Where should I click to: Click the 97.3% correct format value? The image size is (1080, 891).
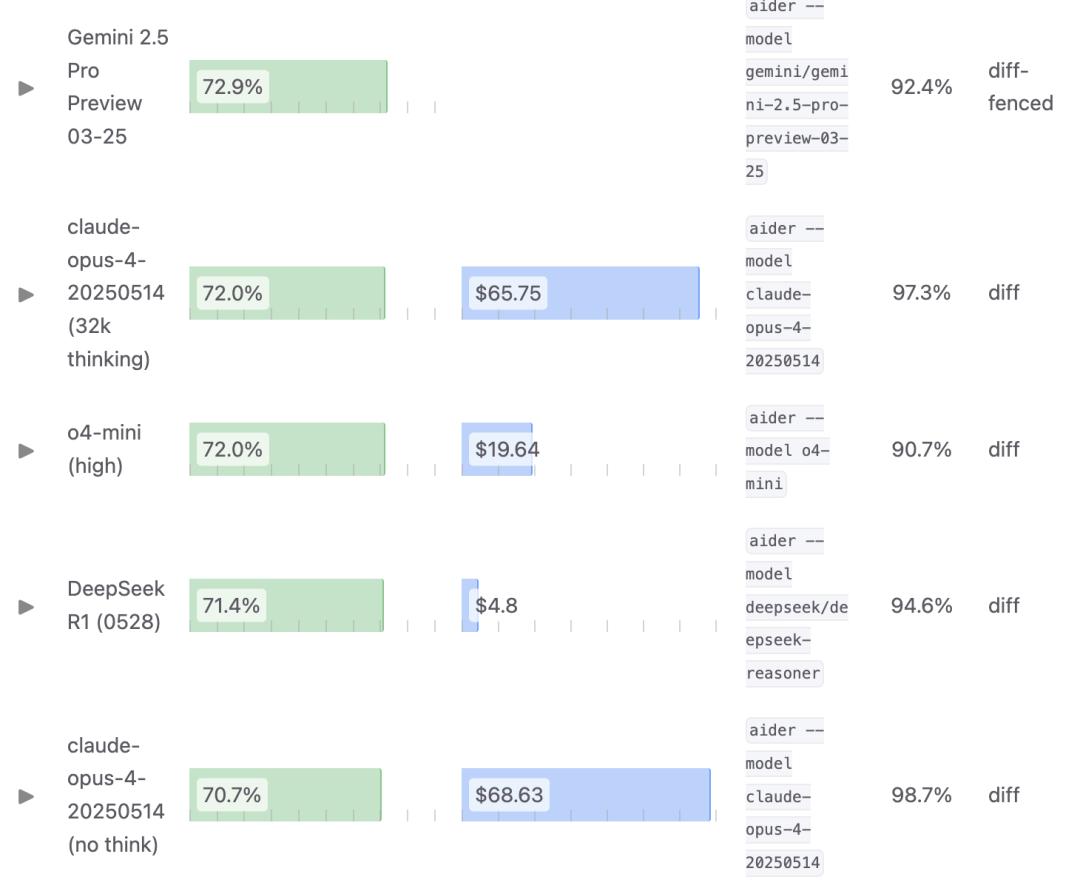pyautogui.click(x=921, y=293)
